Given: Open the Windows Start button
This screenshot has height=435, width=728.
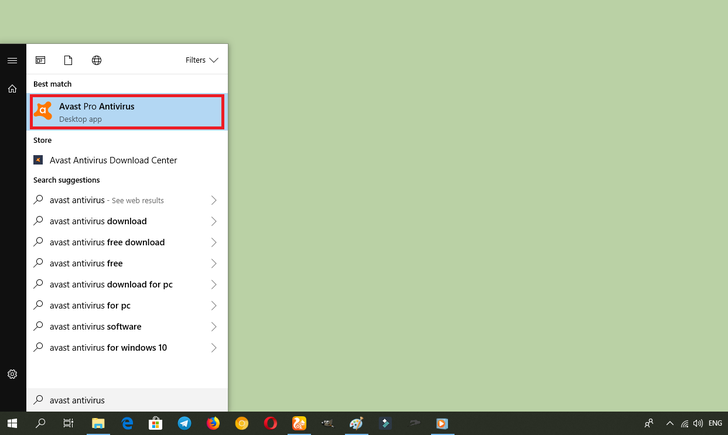Looking at the screenshot, I should pyautogui.click(x=13, y=423).
